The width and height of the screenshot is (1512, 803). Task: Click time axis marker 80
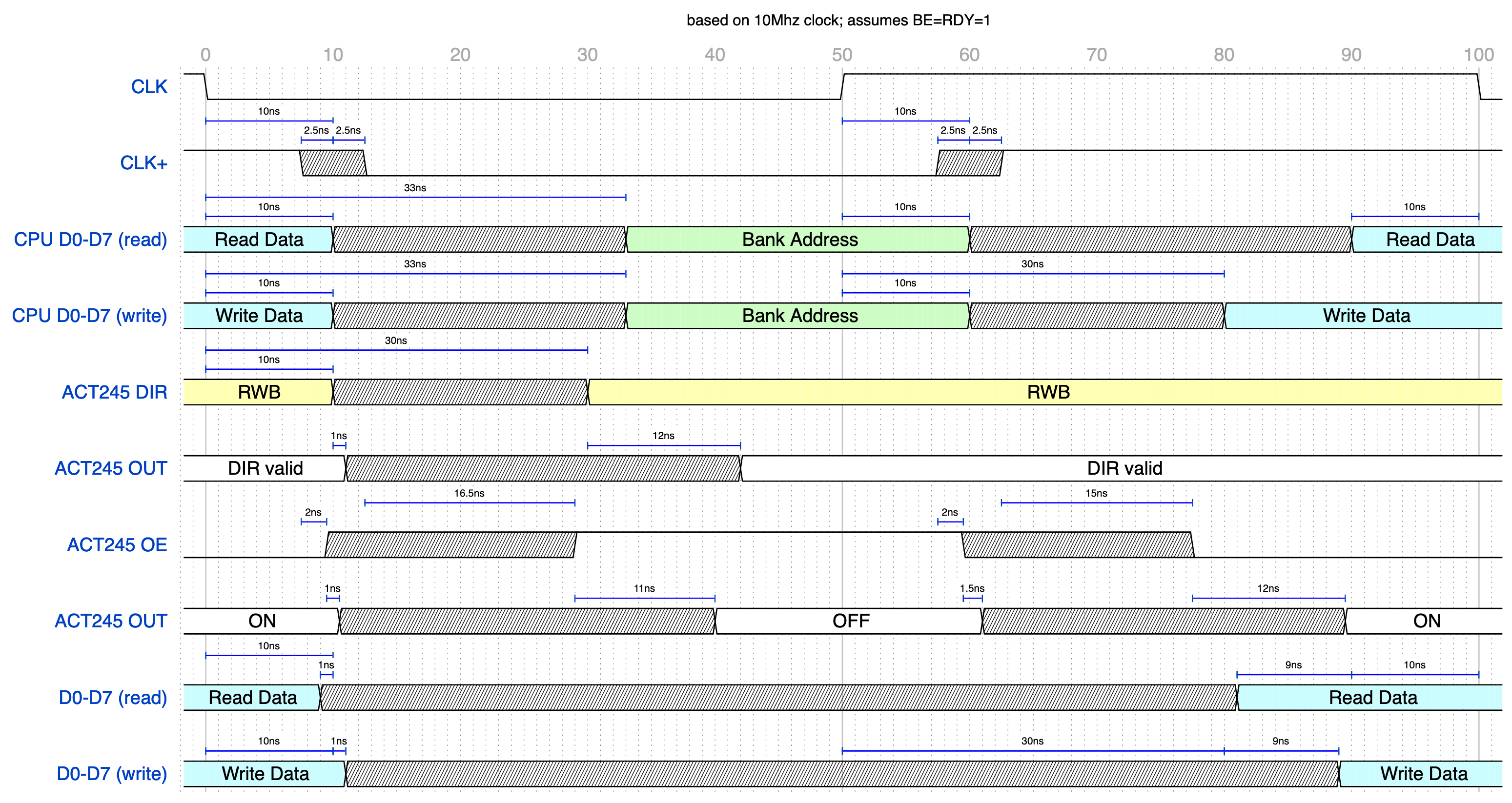coord(1225,55)
